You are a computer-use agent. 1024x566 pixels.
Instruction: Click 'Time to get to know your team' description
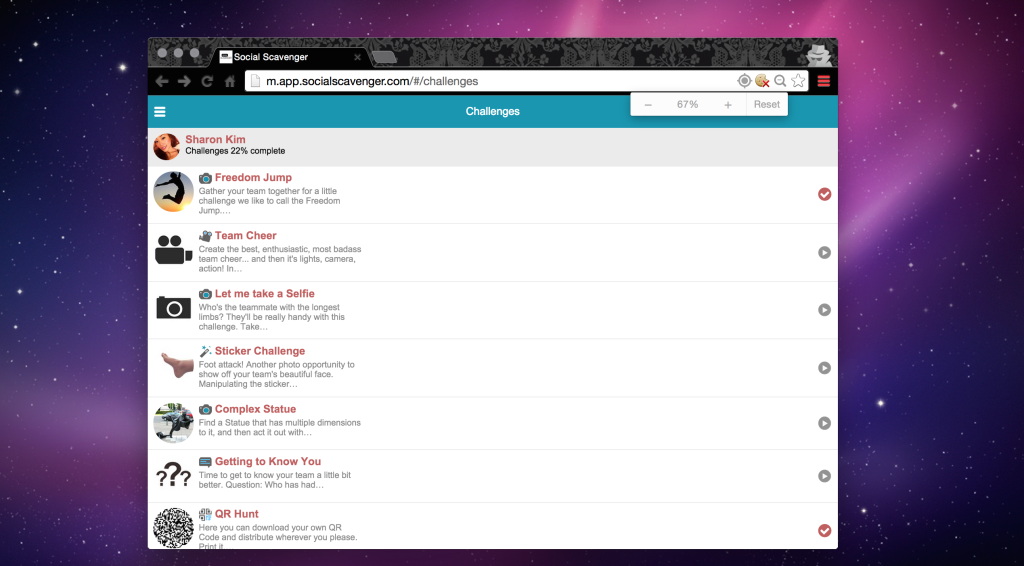click(x=274, y=480)
